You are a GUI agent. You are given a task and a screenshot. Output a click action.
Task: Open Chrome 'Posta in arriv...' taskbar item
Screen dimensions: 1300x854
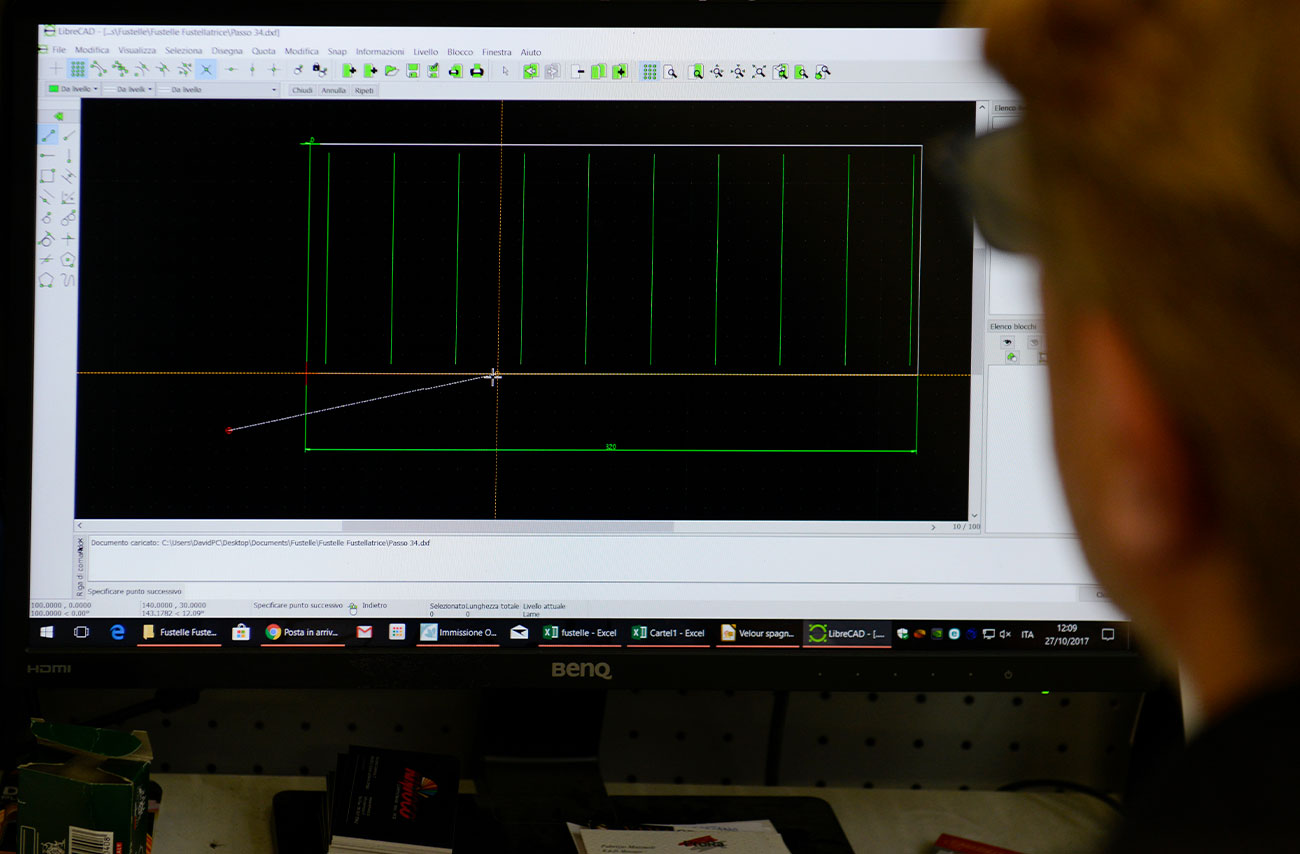[303, 633]
